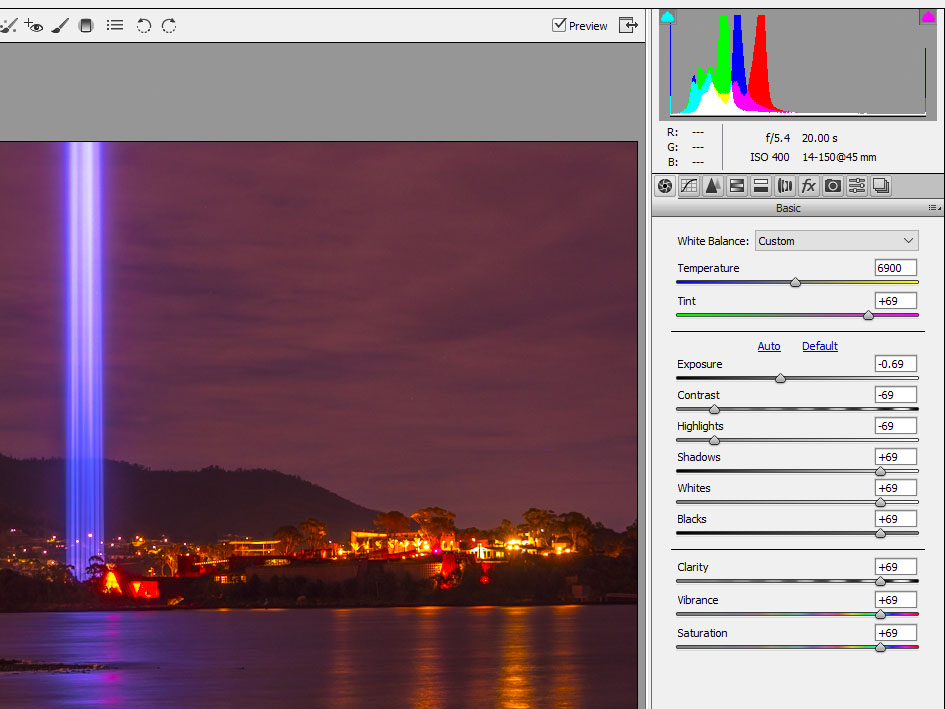
Task: Switch to the Tone Curve tab
Action: (x=688, y=186)
